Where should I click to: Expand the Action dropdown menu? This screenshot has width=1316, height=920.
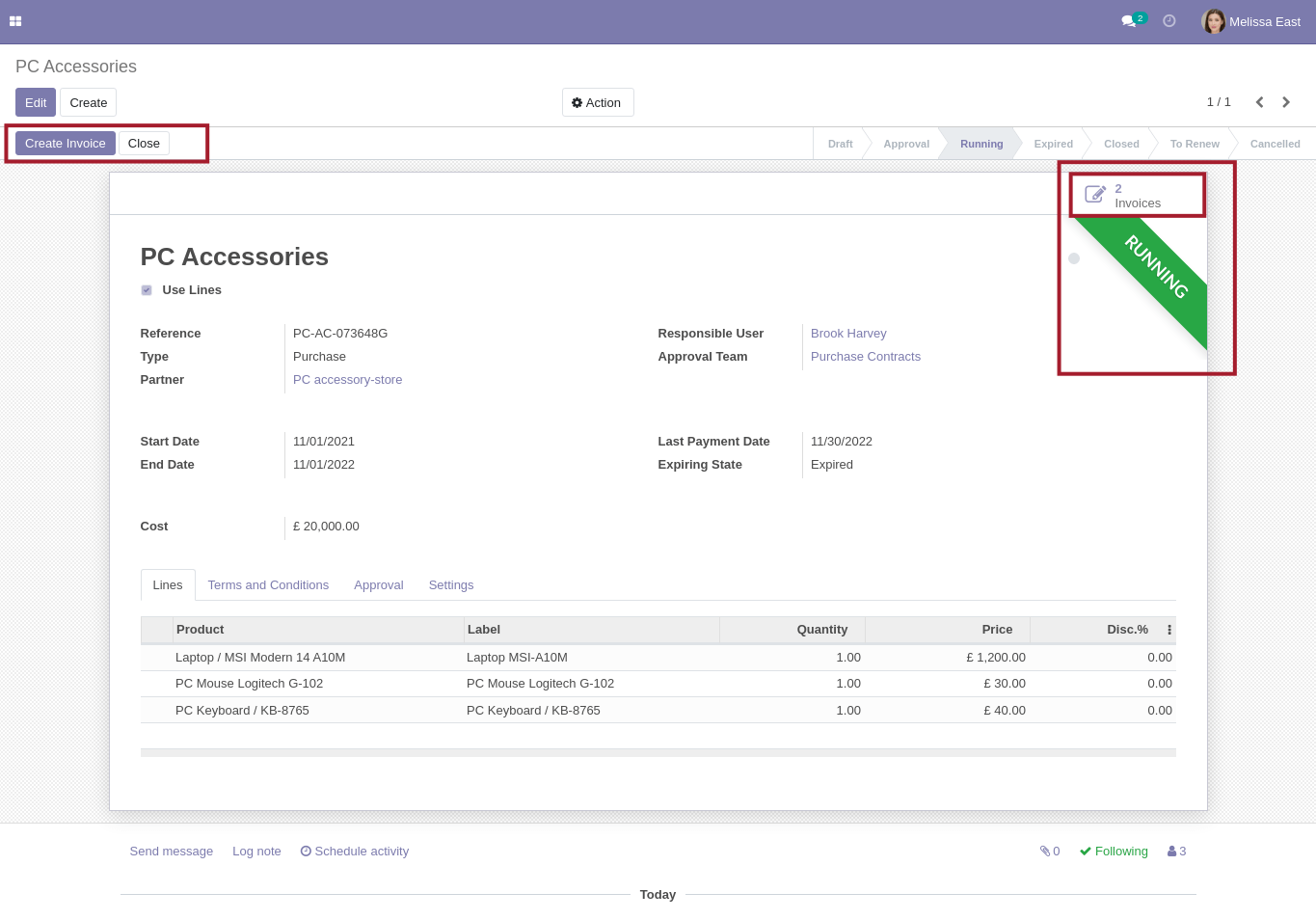597,103
